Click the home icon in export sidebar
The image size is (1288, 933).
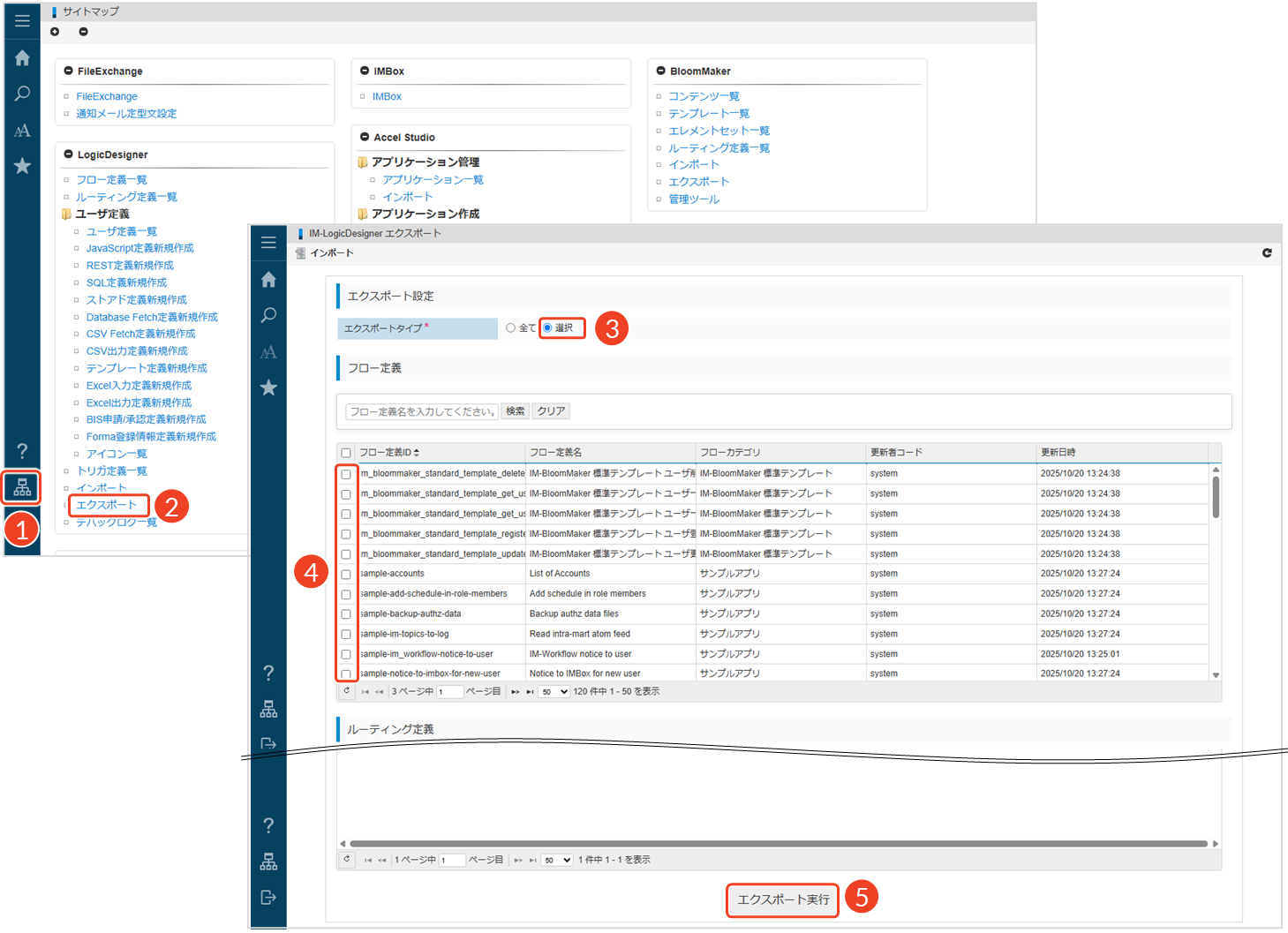click(x=268, y=280)
